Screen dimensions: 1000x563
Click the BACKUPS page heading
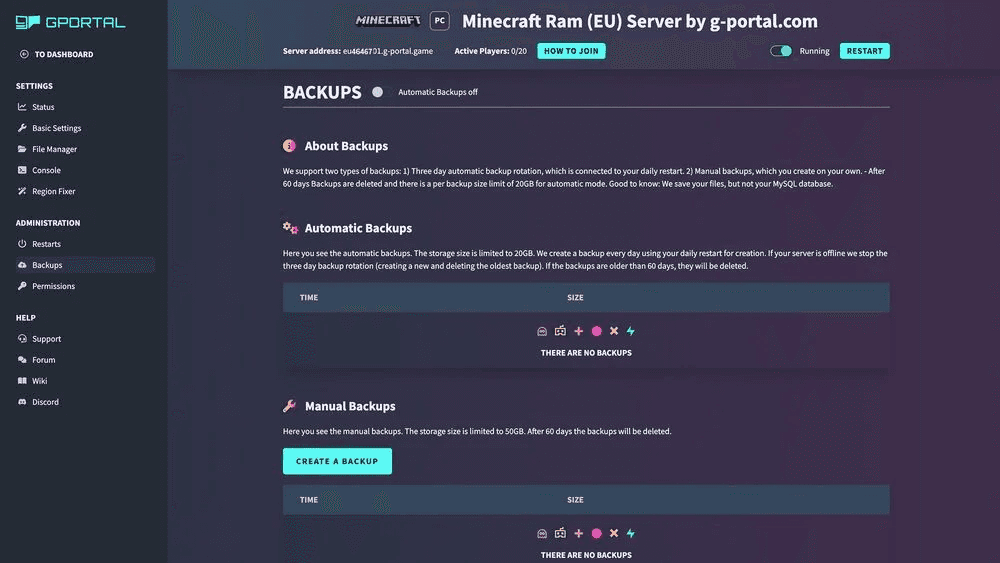(322, 92)
